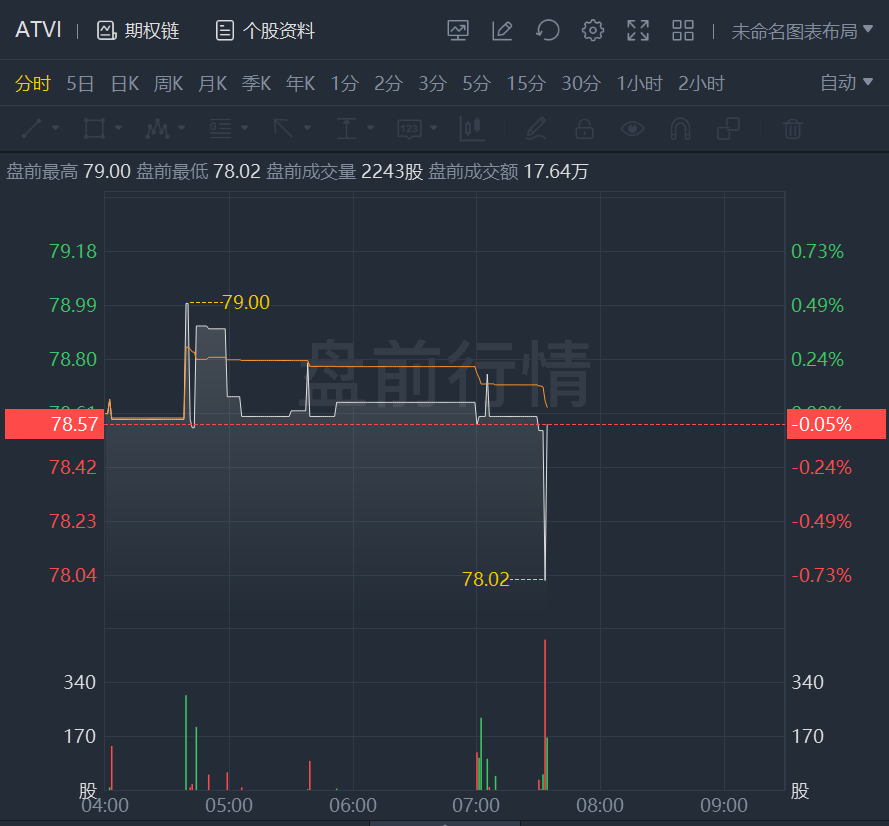The height and width of the screenshot is (826, 889).
Task: Toggle the magnet snap icon
Action: coord(680,129)
